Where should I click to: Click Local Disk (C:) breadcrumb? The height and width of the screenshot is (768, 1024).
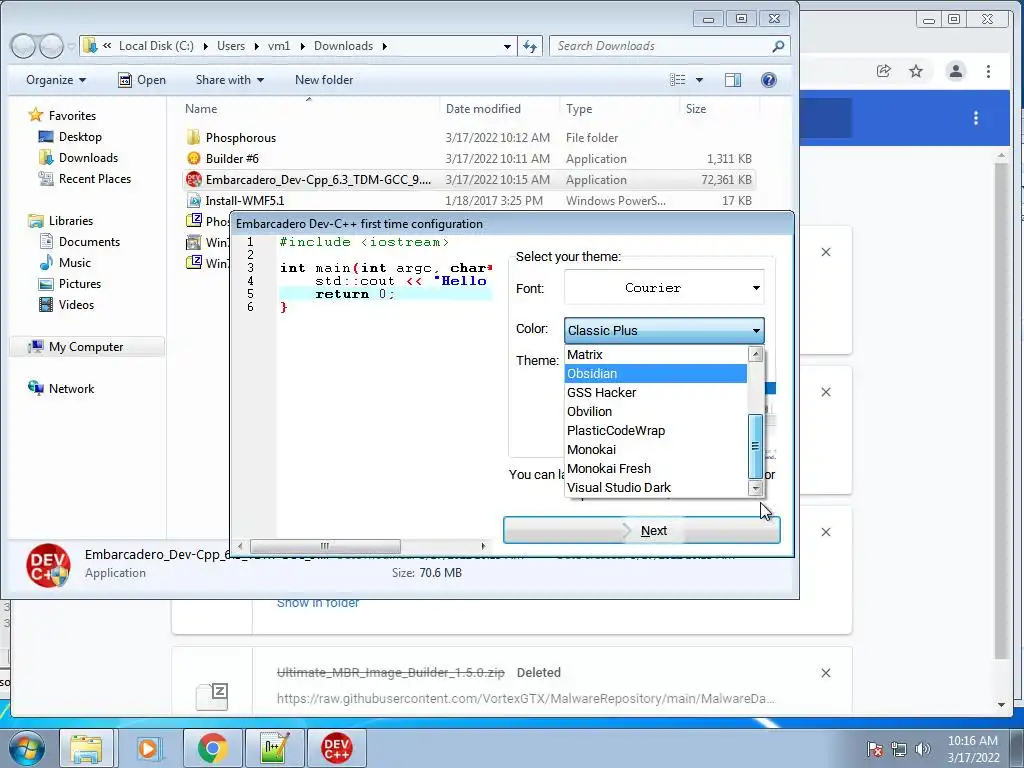coord(156,46)
